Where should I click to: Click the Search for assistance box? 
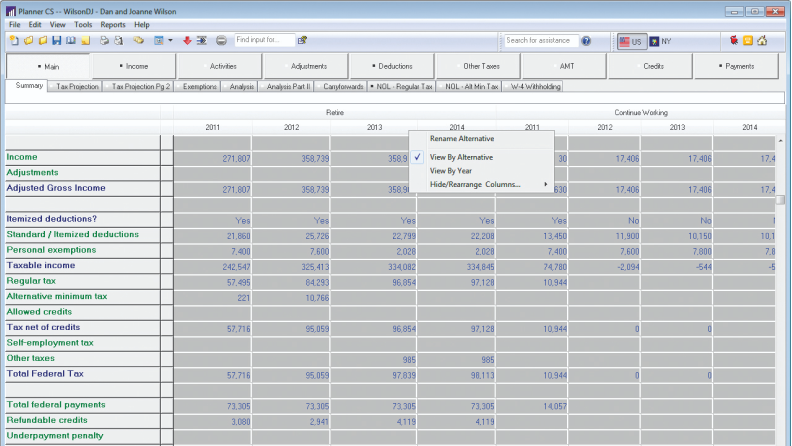pos(541,40)
